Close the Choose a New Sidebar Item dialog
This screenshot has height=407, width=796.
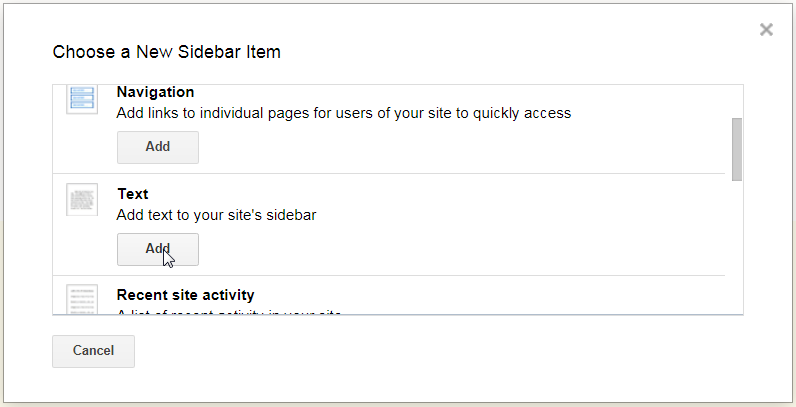pos(766,30)
